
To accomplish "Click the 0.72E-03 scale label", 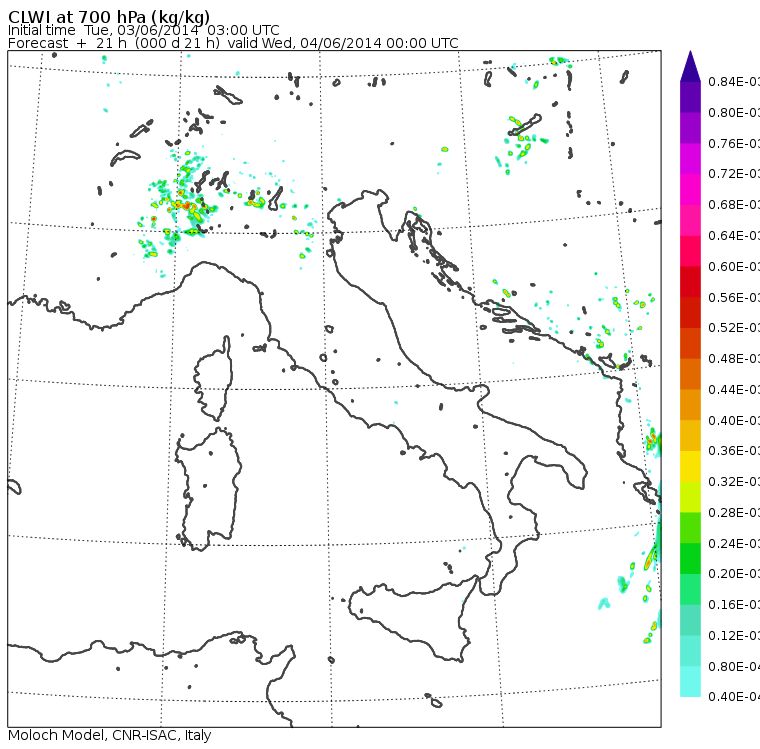I will (734, 174).
